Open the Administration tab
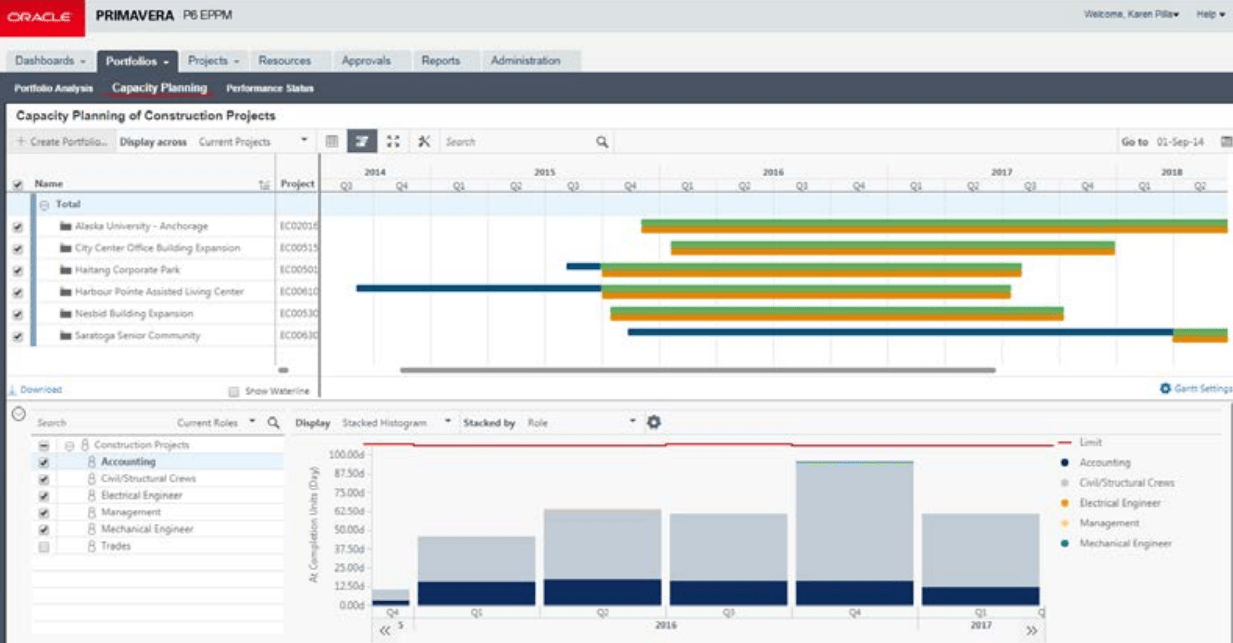1233x643 pixels. click(x=525, y=61)
